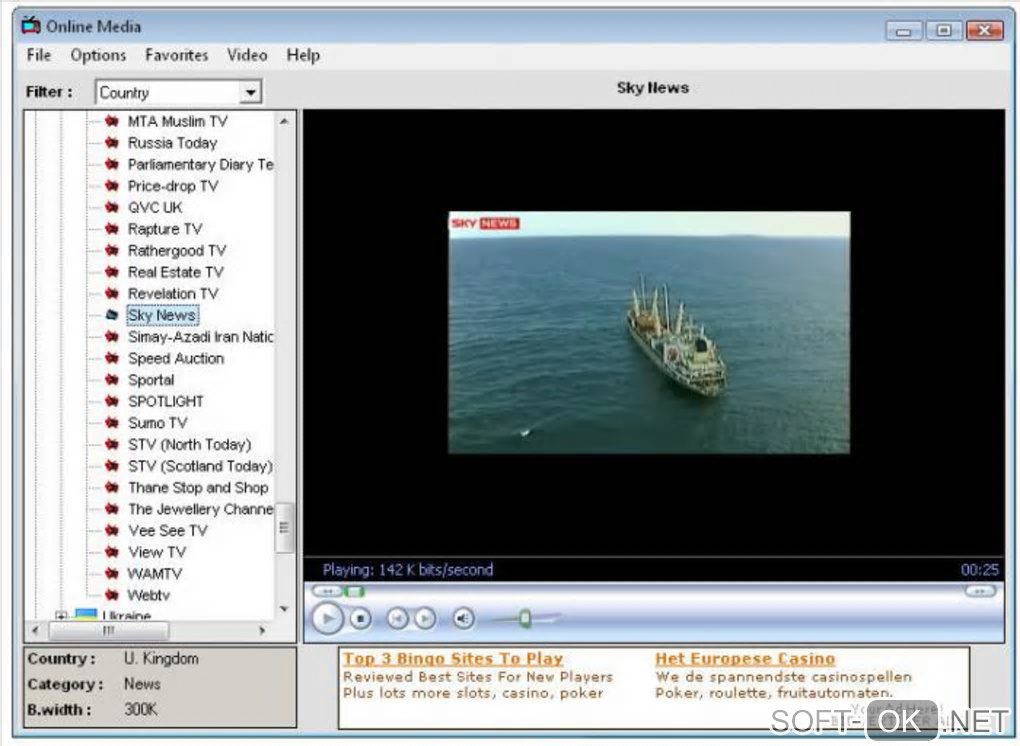Viewport: 1020px width, 746px height.
Task: Click the Previous track button
Action: tap(397, 619)
